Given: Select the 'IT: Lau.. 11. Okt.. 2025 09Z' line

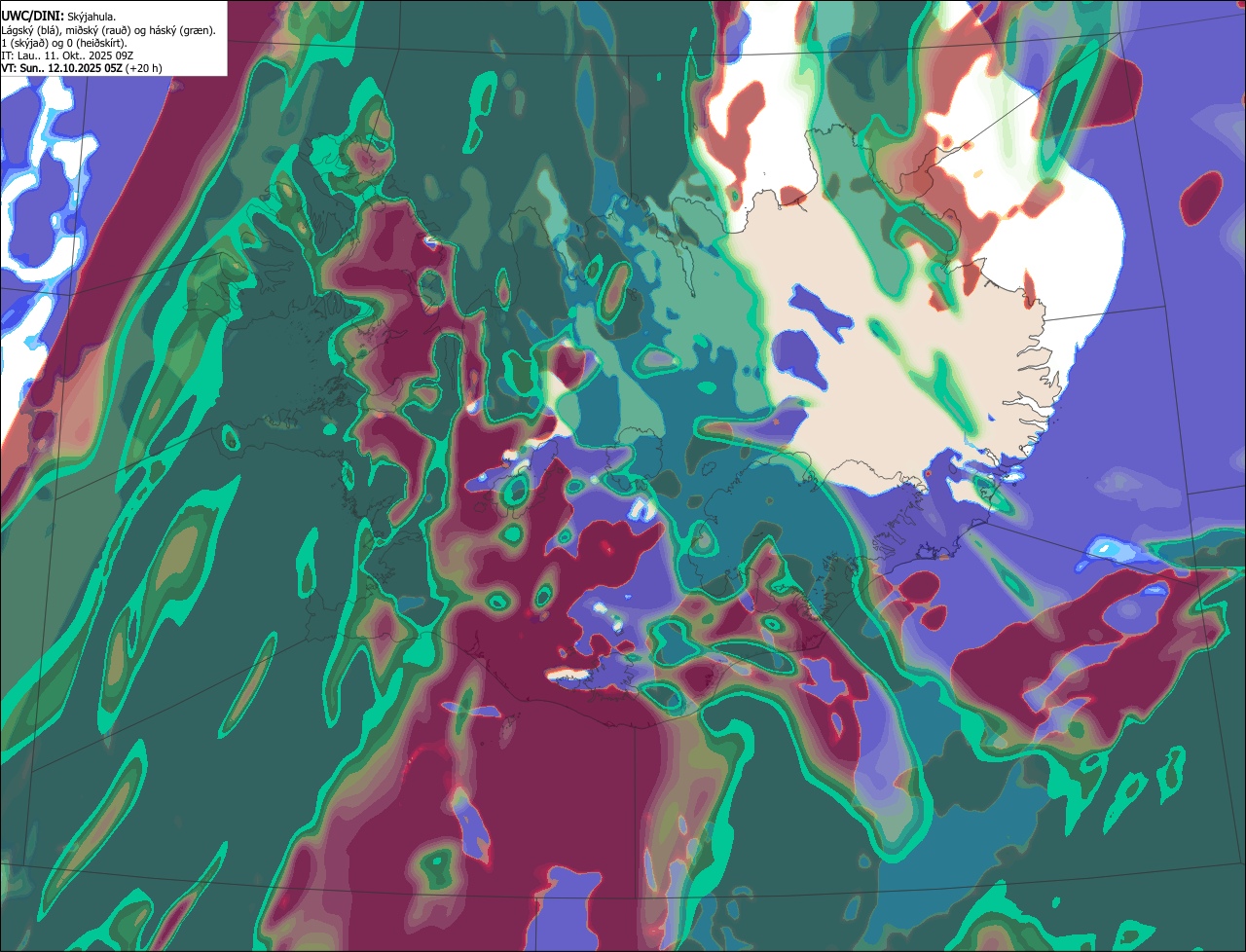Looking at the screenshot, I should coord(67,55).
